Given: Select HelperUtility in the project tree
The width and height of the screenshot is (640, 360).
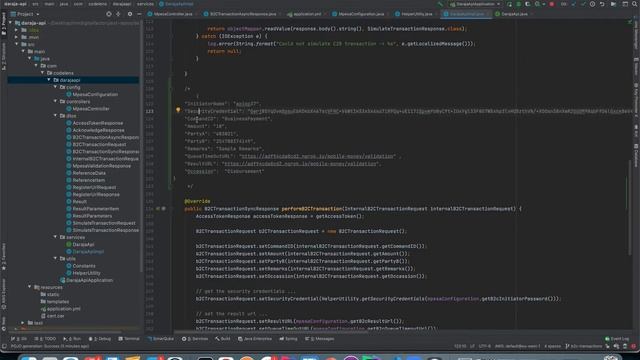Looking at the screenshot, I should click(83, 273).
